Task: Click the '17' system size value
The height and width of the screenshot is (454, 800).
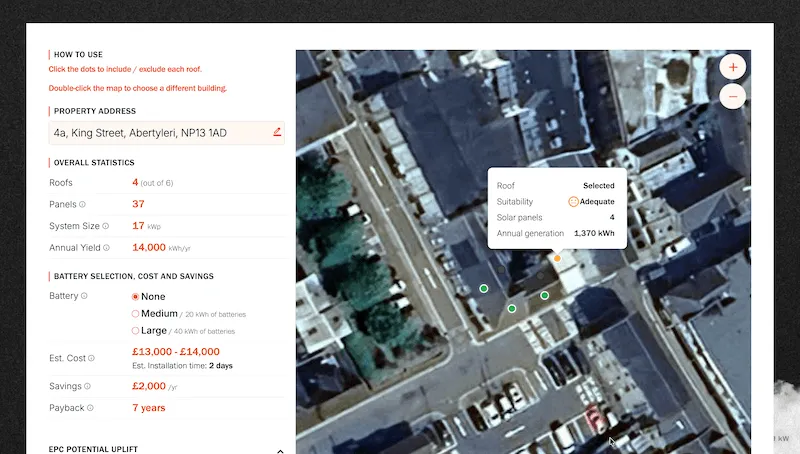Action: (x=138, y=225)
